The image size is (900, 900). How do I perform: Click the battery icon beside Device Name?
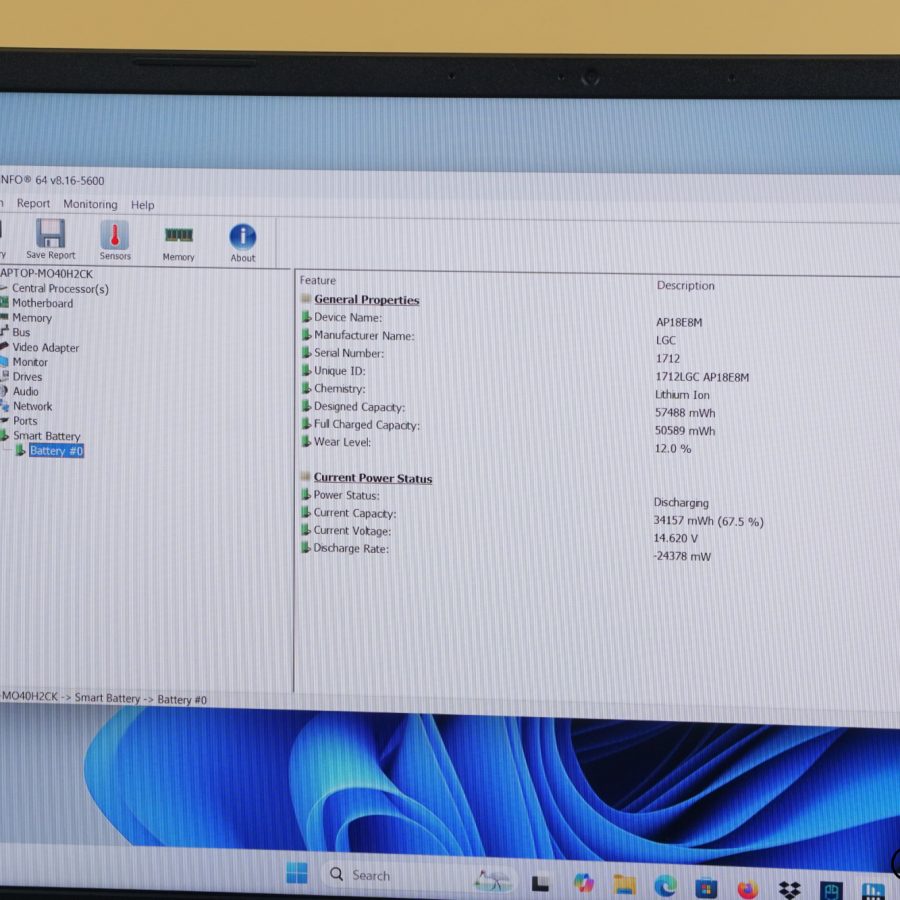307,316
